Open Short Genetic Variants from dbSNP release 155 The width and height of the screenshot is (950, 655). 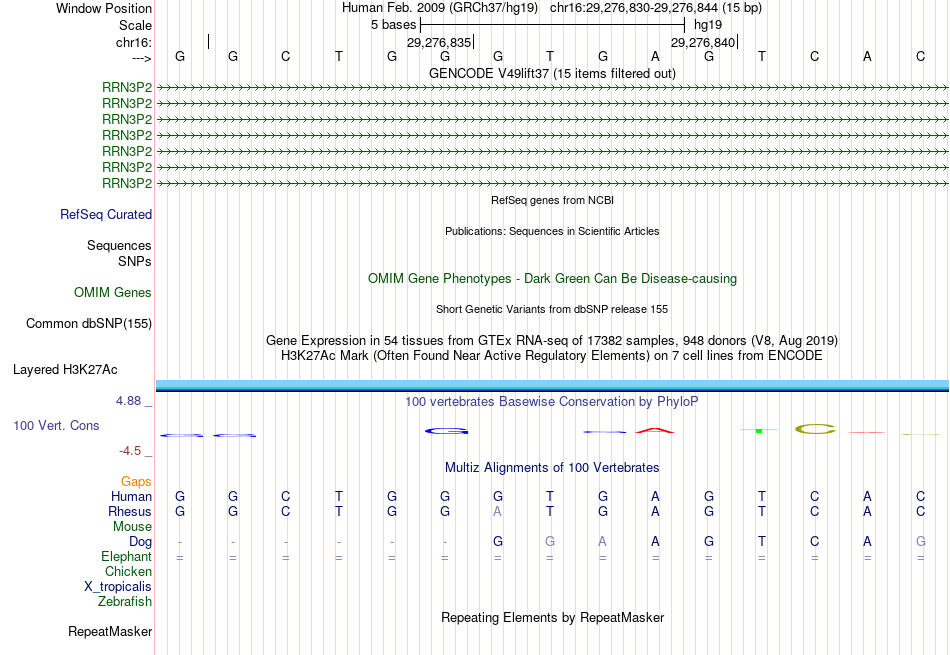tap(552, 309)
